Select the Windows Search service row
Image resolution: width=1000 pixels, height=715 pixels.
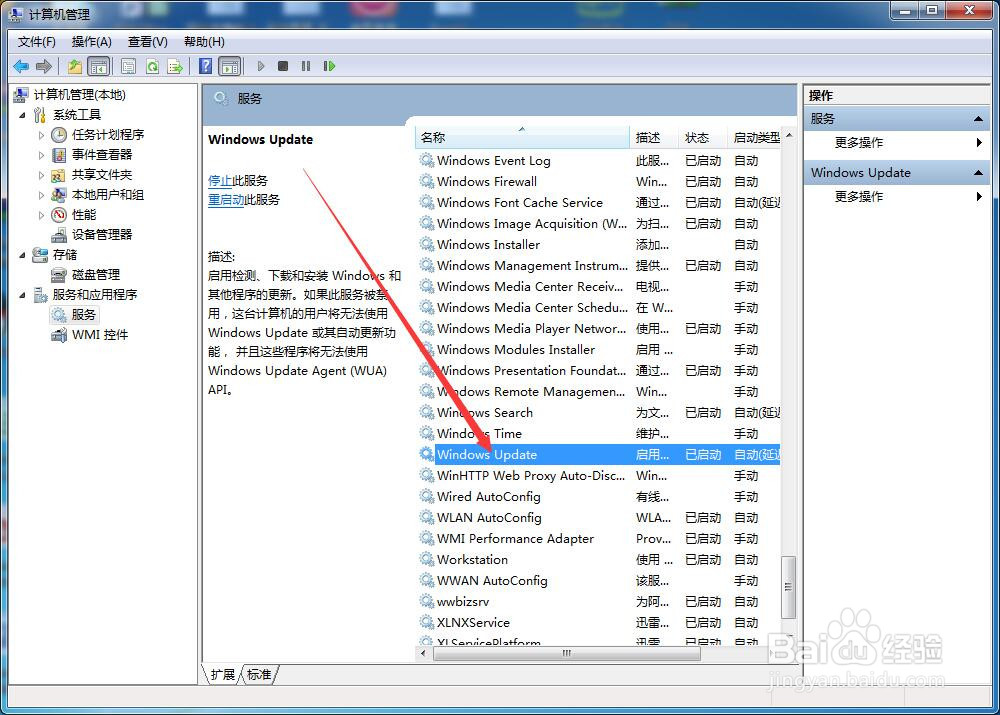[598, 413]
